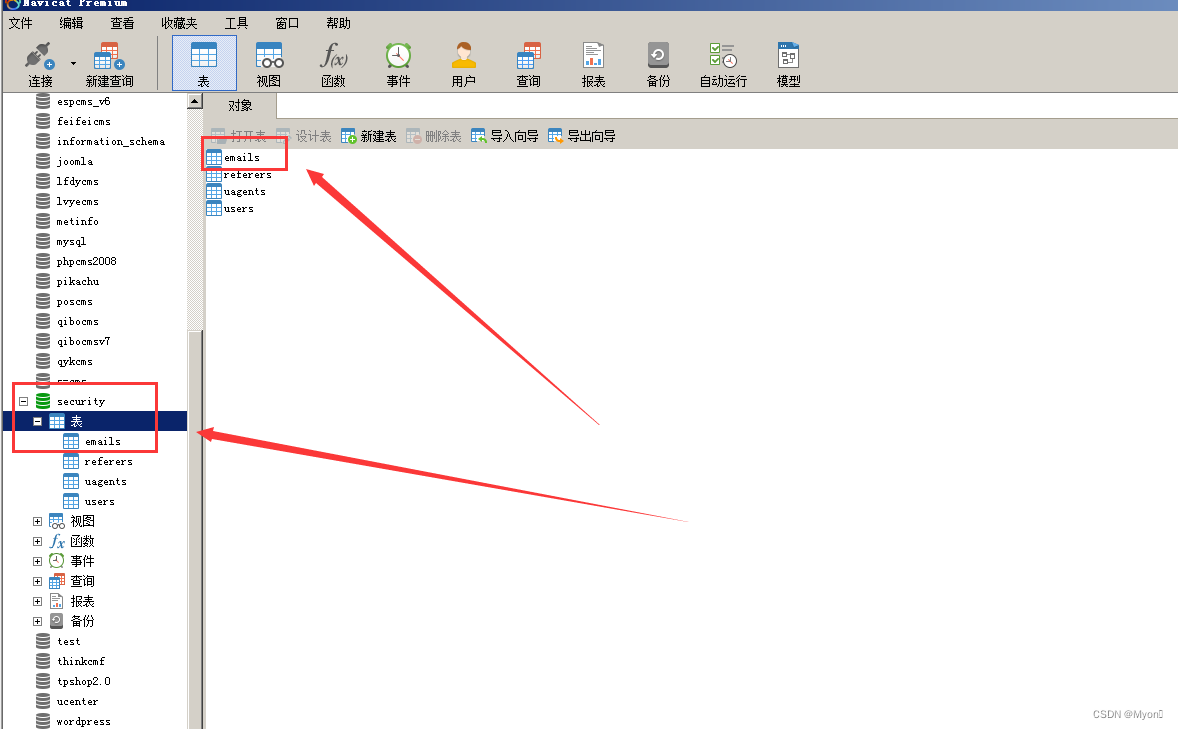Viewport: 1178px width, 729px height.
Task: Open the 备份 backup toolbar icon
Action: point(658,65)
